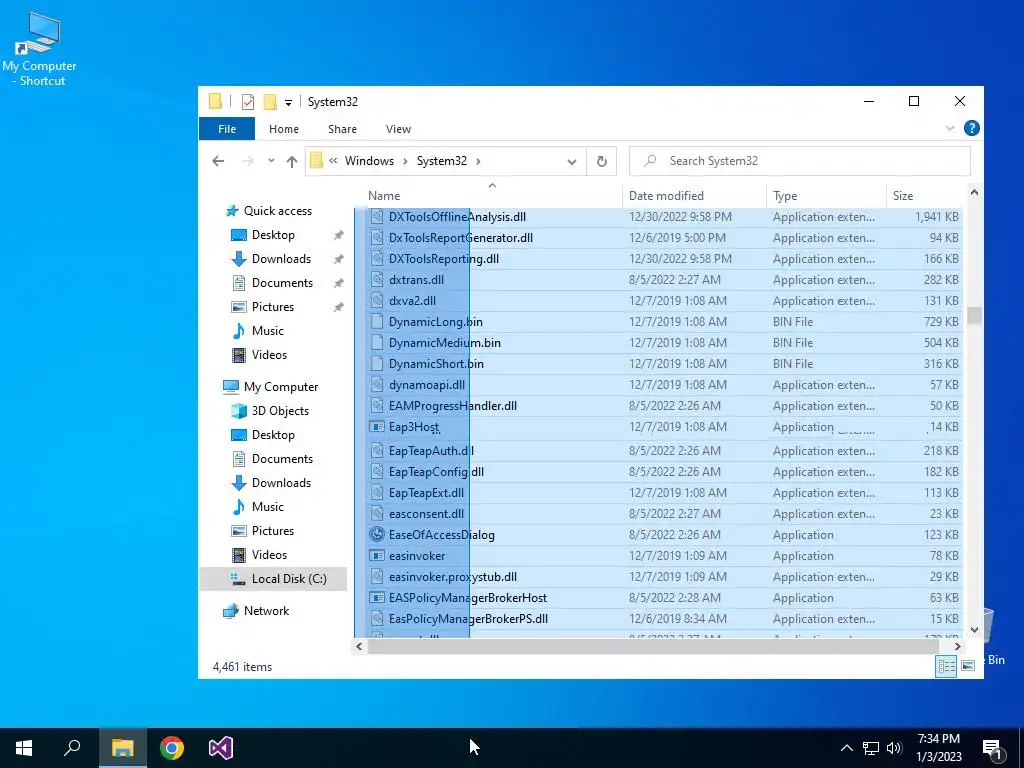This screenshot has height=768, width=1024.
Task: Click the scroll up arrow of file list
Action: tap(974, 193)
